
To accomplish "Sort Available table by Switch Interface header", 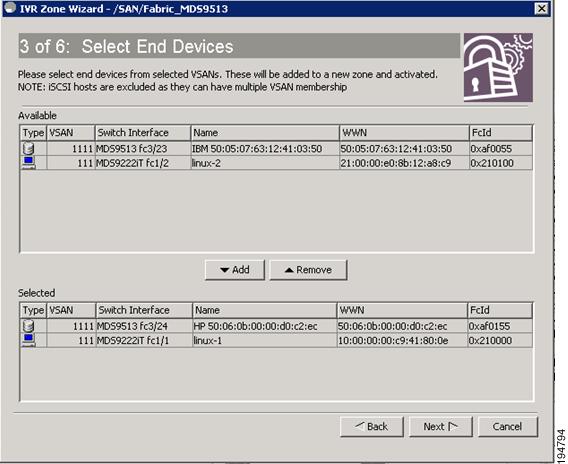I will 143,133.
